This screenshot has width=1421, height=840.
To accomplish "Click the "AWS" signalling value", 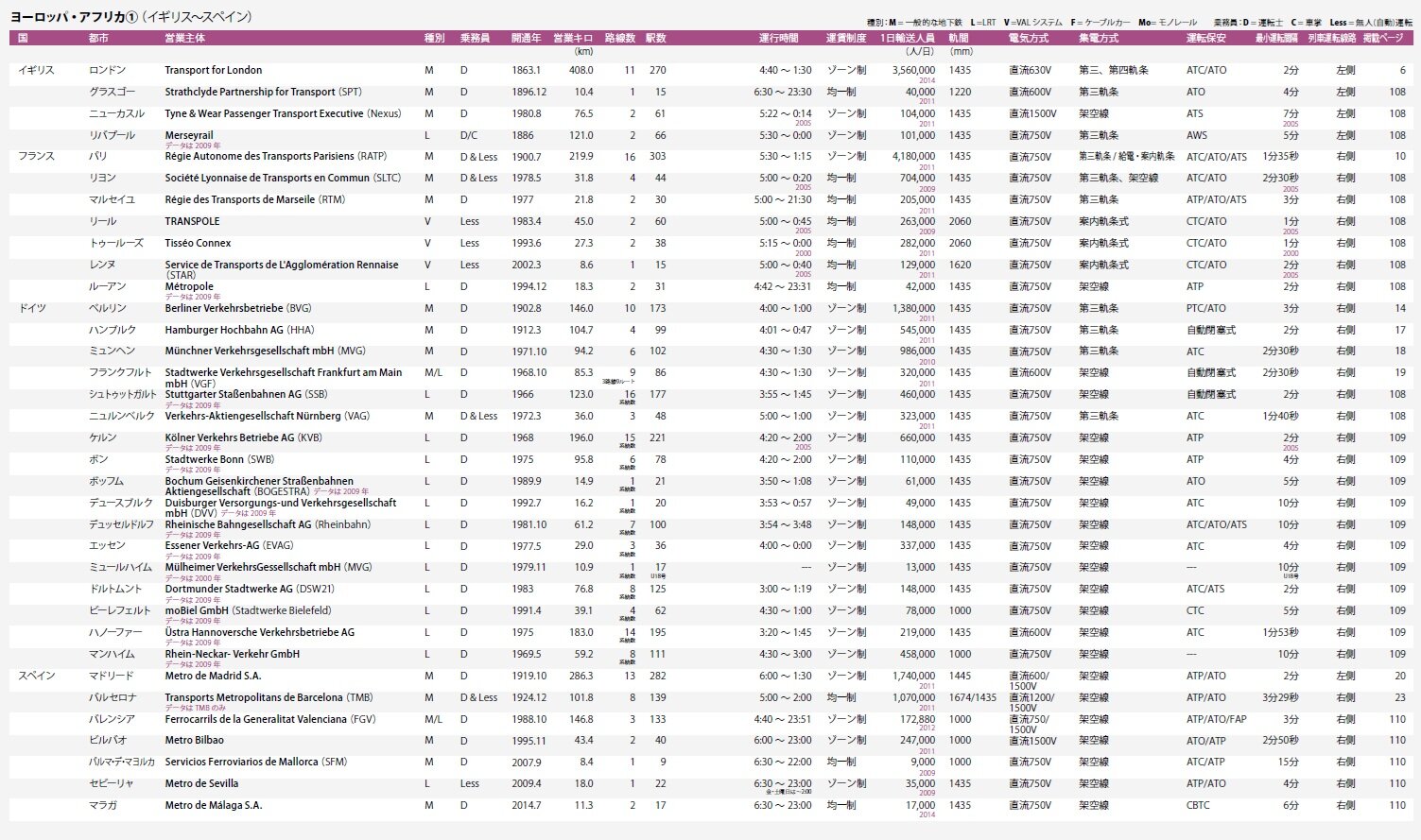I will (x=1197, y=136).
